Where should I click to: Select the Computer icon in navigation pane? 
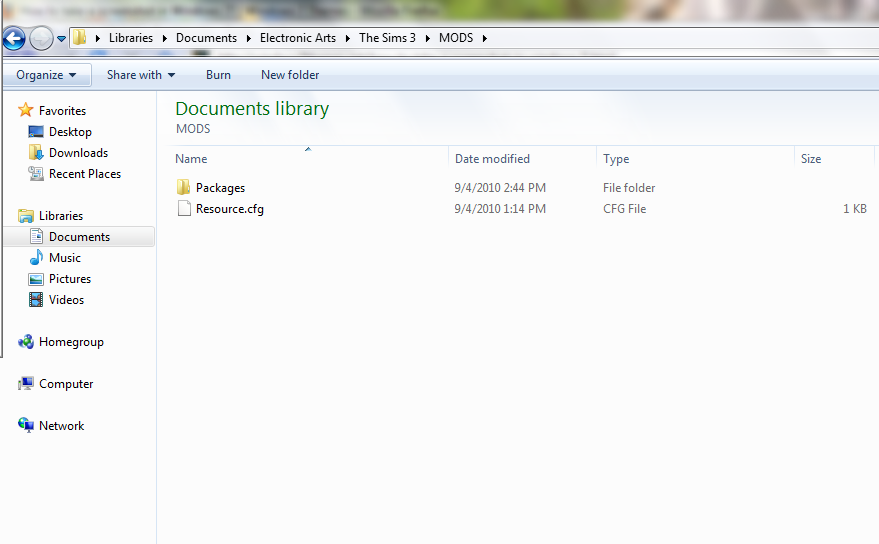coord(26,384)
